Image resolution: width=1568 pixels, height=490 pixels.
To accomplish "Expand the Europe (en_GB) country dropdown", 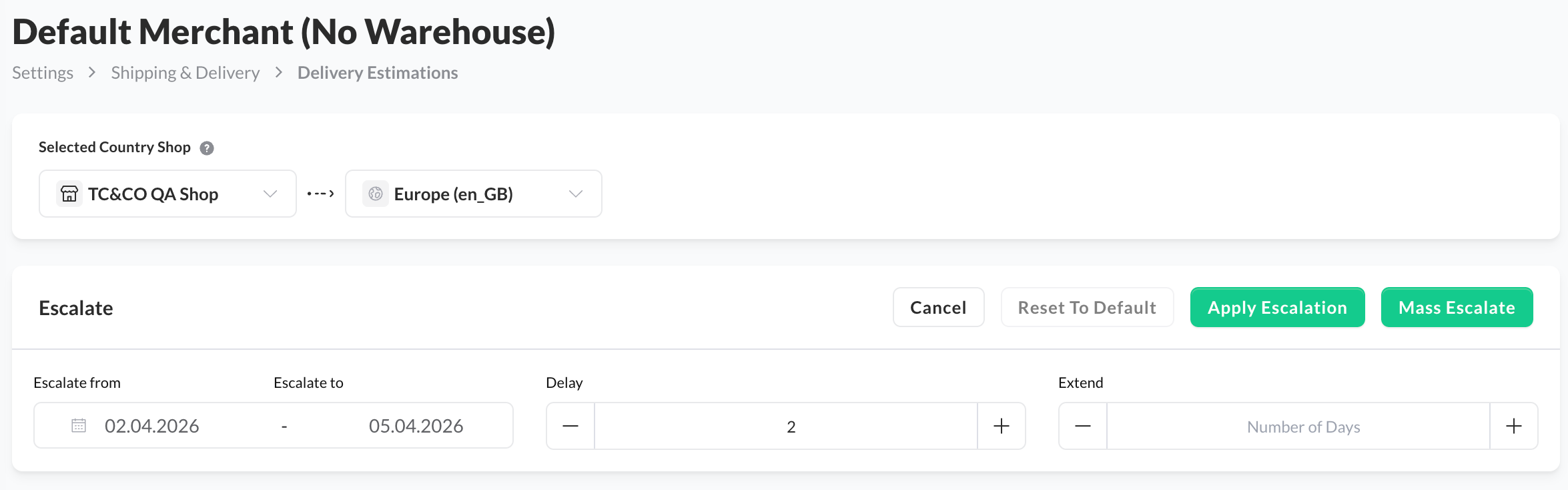I will pyautogui.click(x=474, y=194).
